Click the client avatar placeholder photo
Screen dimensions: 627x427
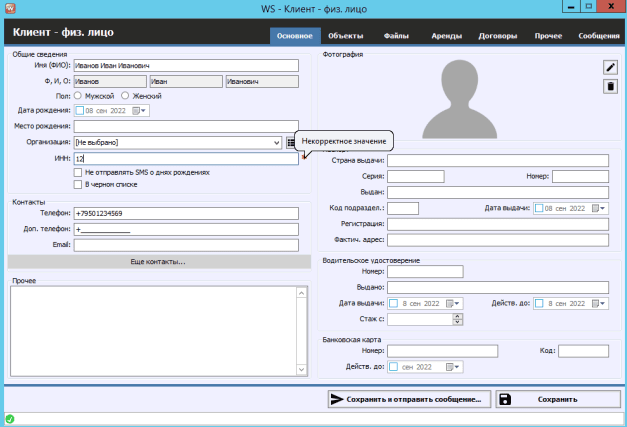click(x=462, y=98)
